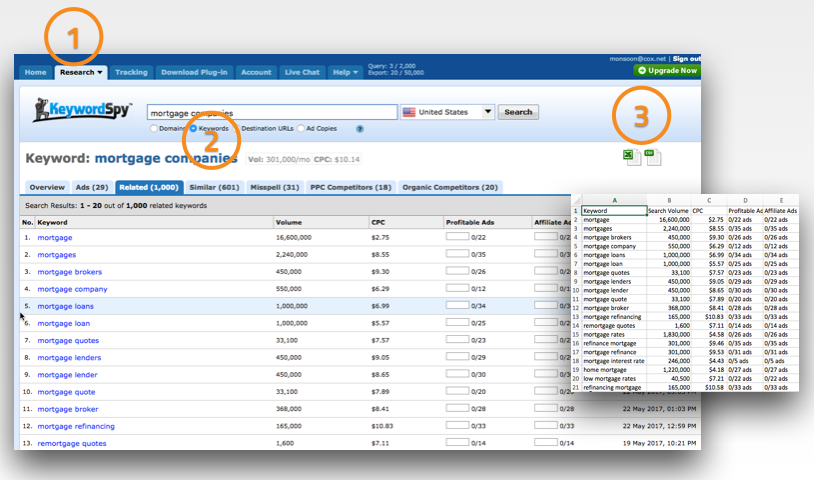Open the 'mortgage brokers' keyword link

[69, 272]
